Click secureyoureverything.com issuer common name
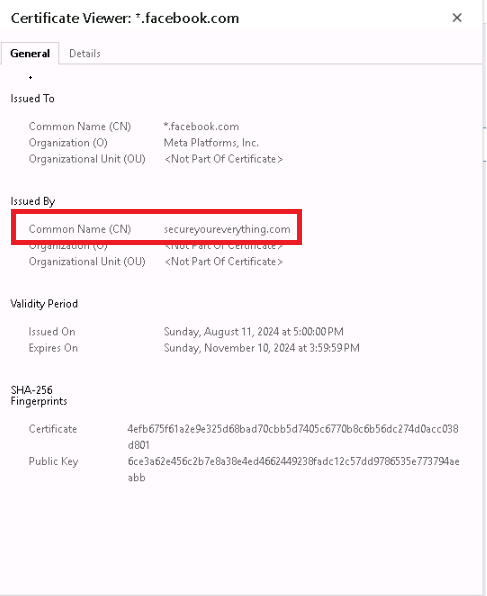Image resolution: width=487 pixels, height=596 pixels. tap(227, 229)
